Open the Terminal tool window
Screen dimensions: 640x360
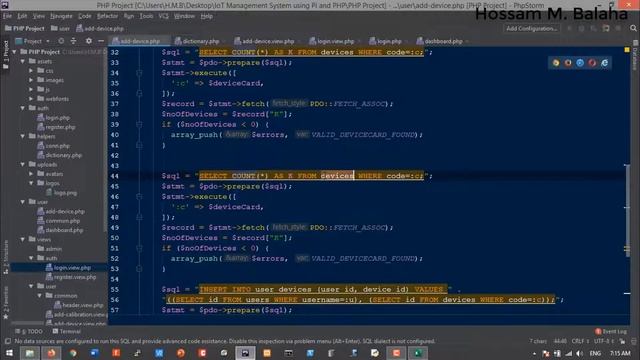click(x=67, y=331)
